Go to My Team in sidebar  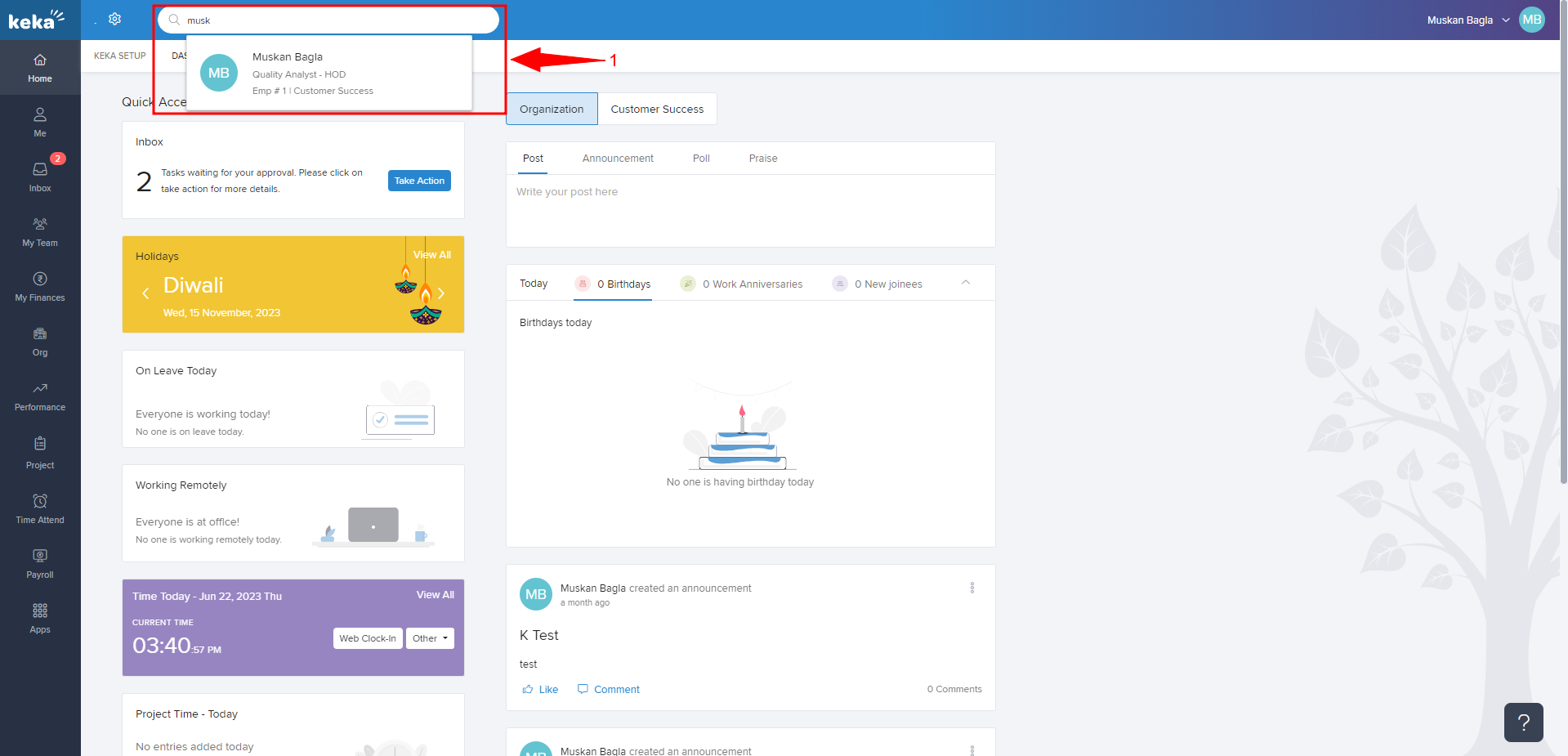[40, 231]
